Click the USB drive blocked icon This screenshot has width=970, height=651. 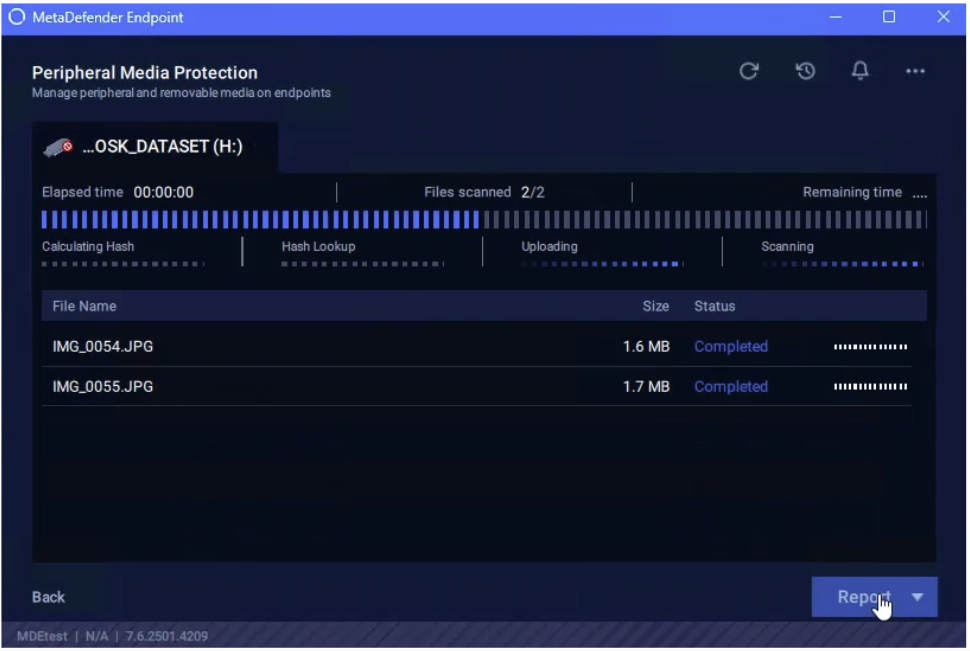(x=58, y=147)
